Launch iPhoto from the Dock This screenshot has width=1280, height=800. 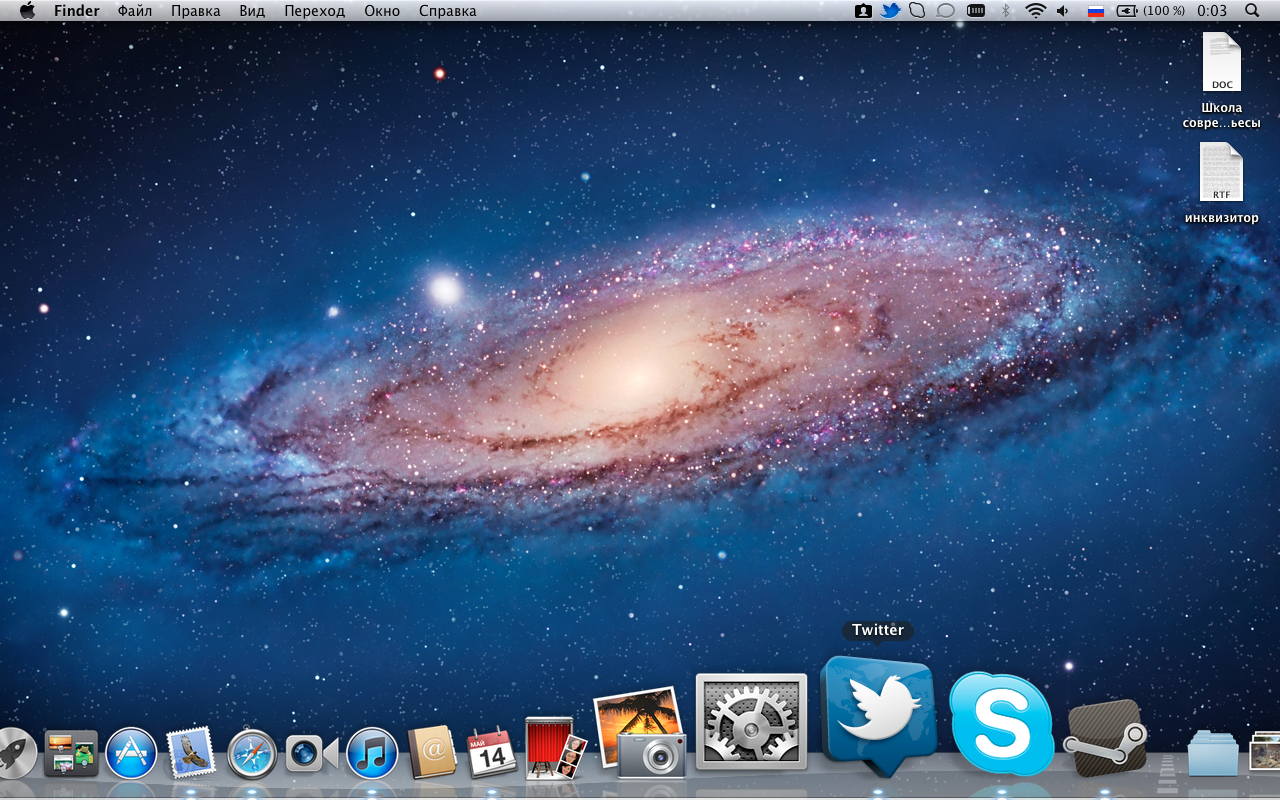coord(640,734)
